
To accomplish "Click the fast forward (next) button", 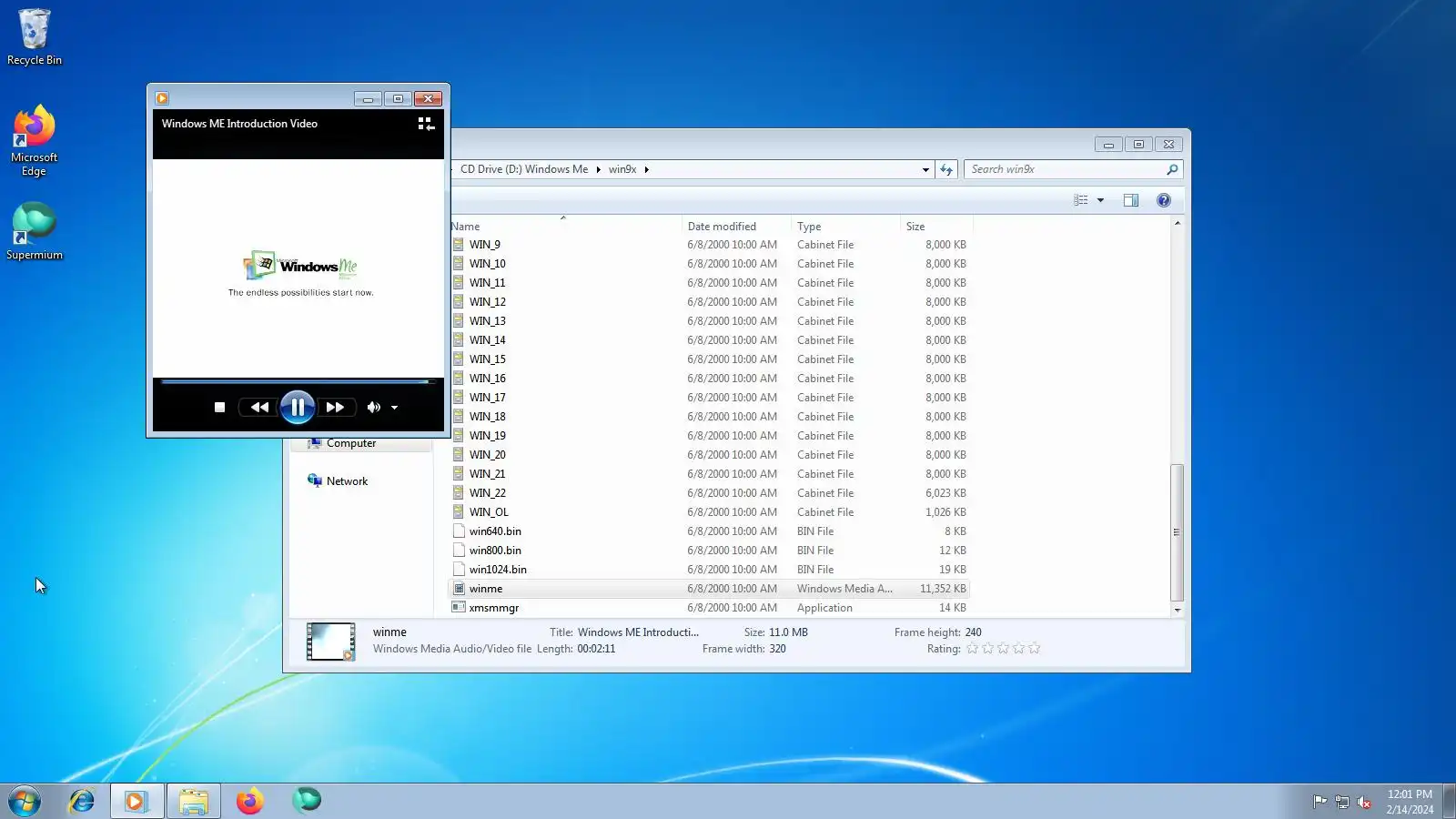I will coord(335,408).
